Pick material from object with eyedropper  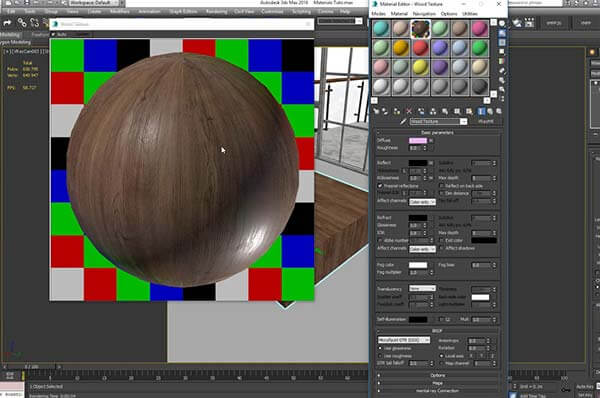point(403,122)
